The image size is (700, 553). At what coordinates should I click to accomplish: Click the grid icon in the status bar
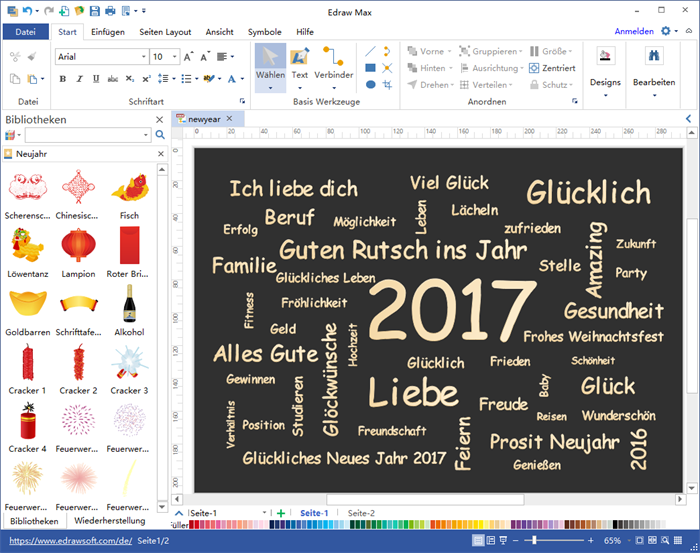tap(678, 541)
